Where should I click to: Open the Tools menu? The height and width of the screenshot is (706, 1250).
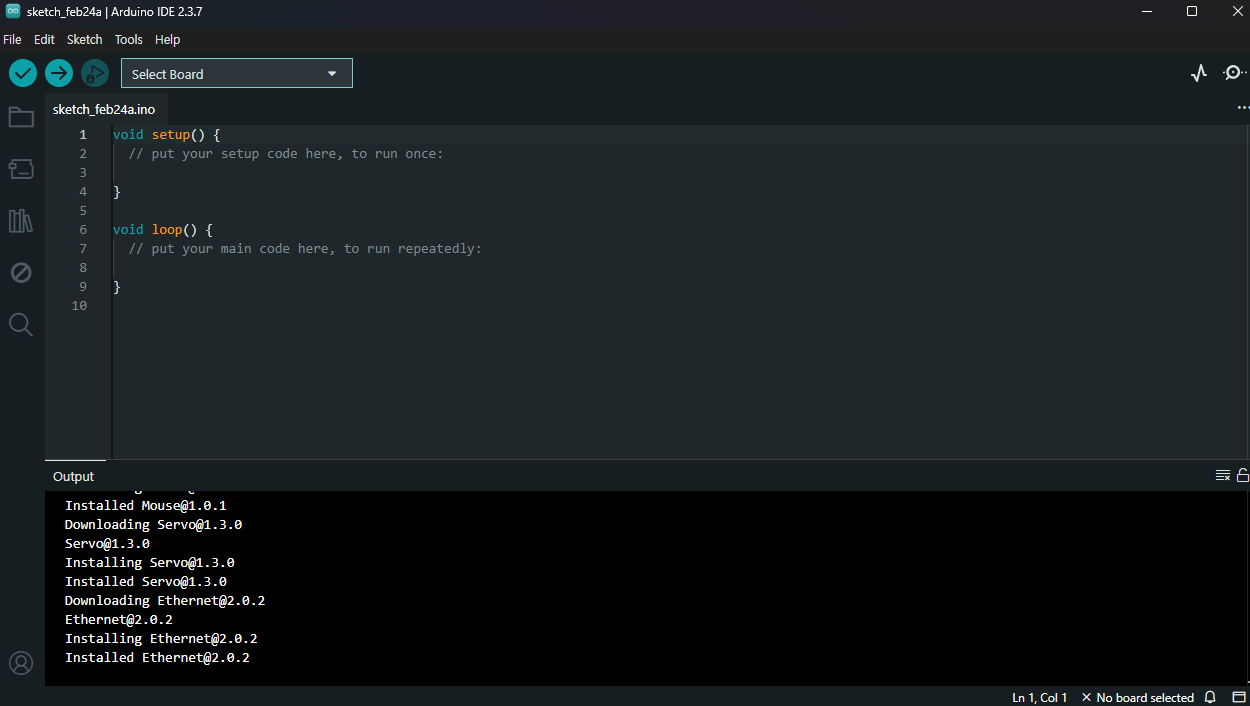tap(129, 39)
